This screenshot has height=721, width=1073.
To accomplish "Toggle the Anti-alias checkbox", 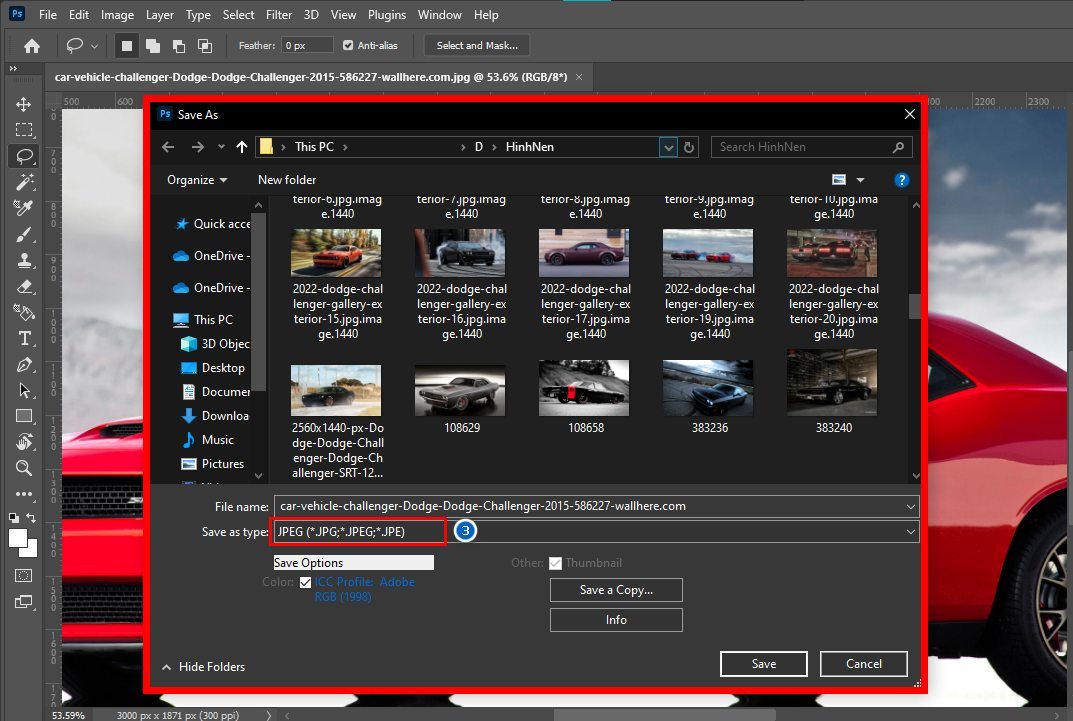I will [x=348, y=45].
